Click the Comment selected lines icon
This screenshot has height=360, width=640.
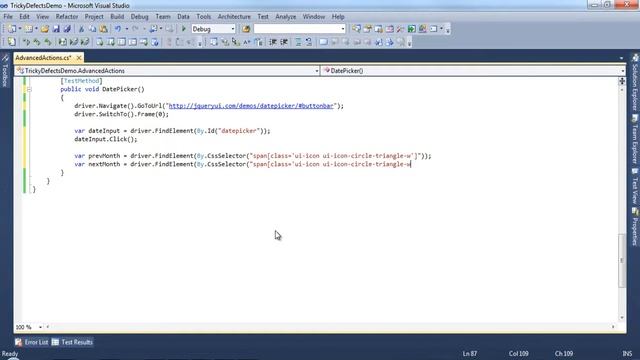pos(298,42)
